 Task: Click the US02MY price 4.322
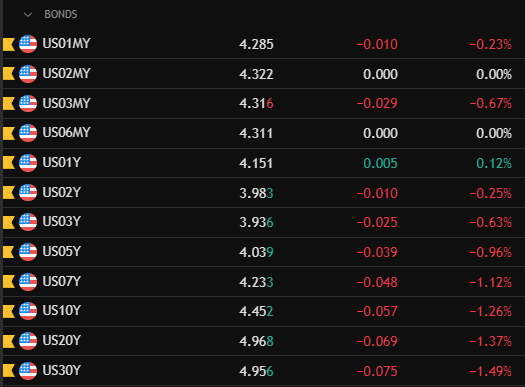point(256,74)
